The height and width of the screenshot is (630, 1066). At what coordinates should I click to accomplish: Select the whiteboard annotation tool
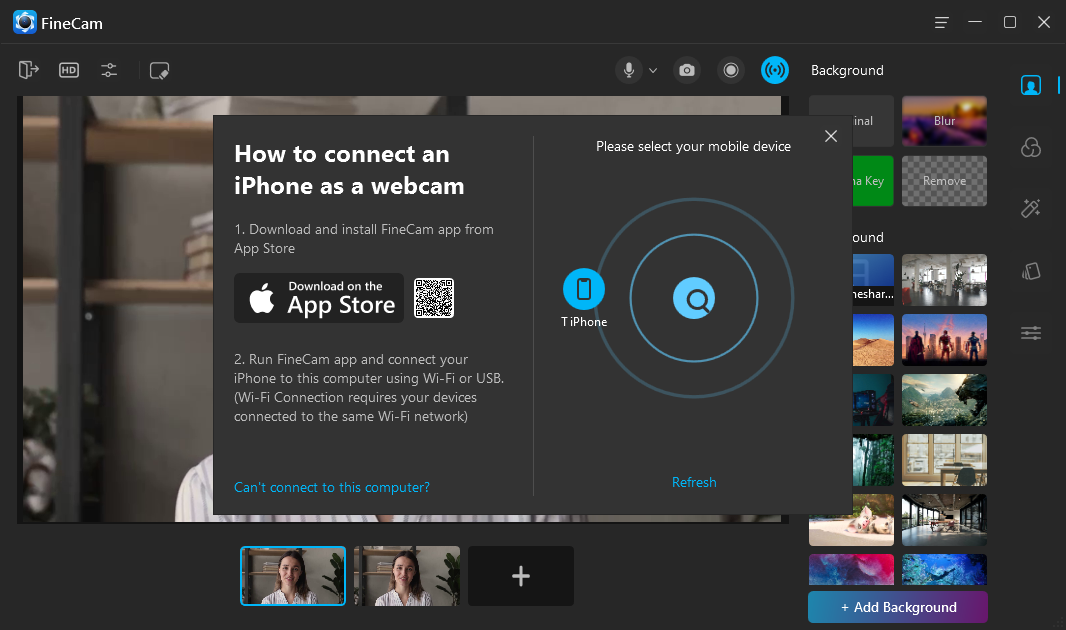point(159,71)
